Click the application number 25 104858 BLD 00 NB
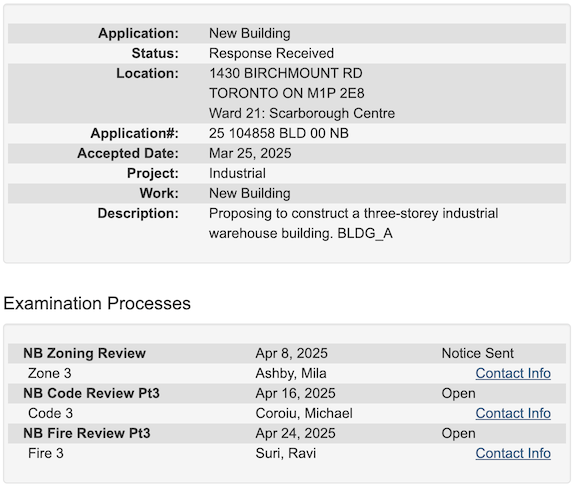Screen dimensions: 574x488 click(279, 133)
